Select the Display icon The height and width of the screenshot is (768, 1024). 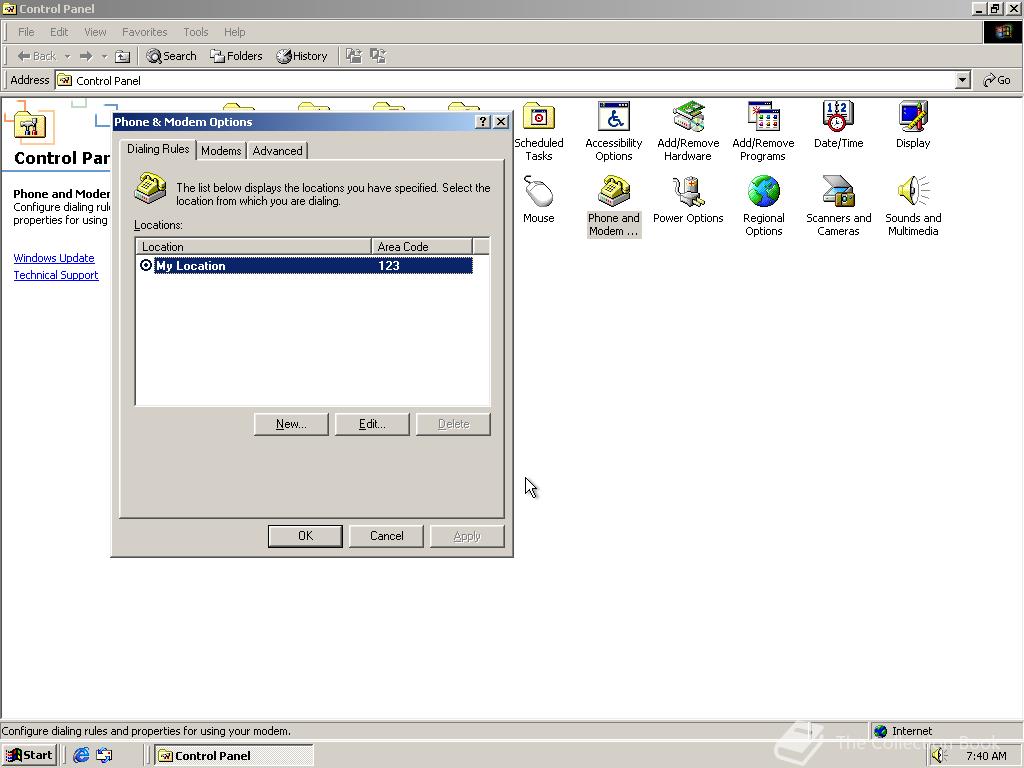click(x=912, y=125)
